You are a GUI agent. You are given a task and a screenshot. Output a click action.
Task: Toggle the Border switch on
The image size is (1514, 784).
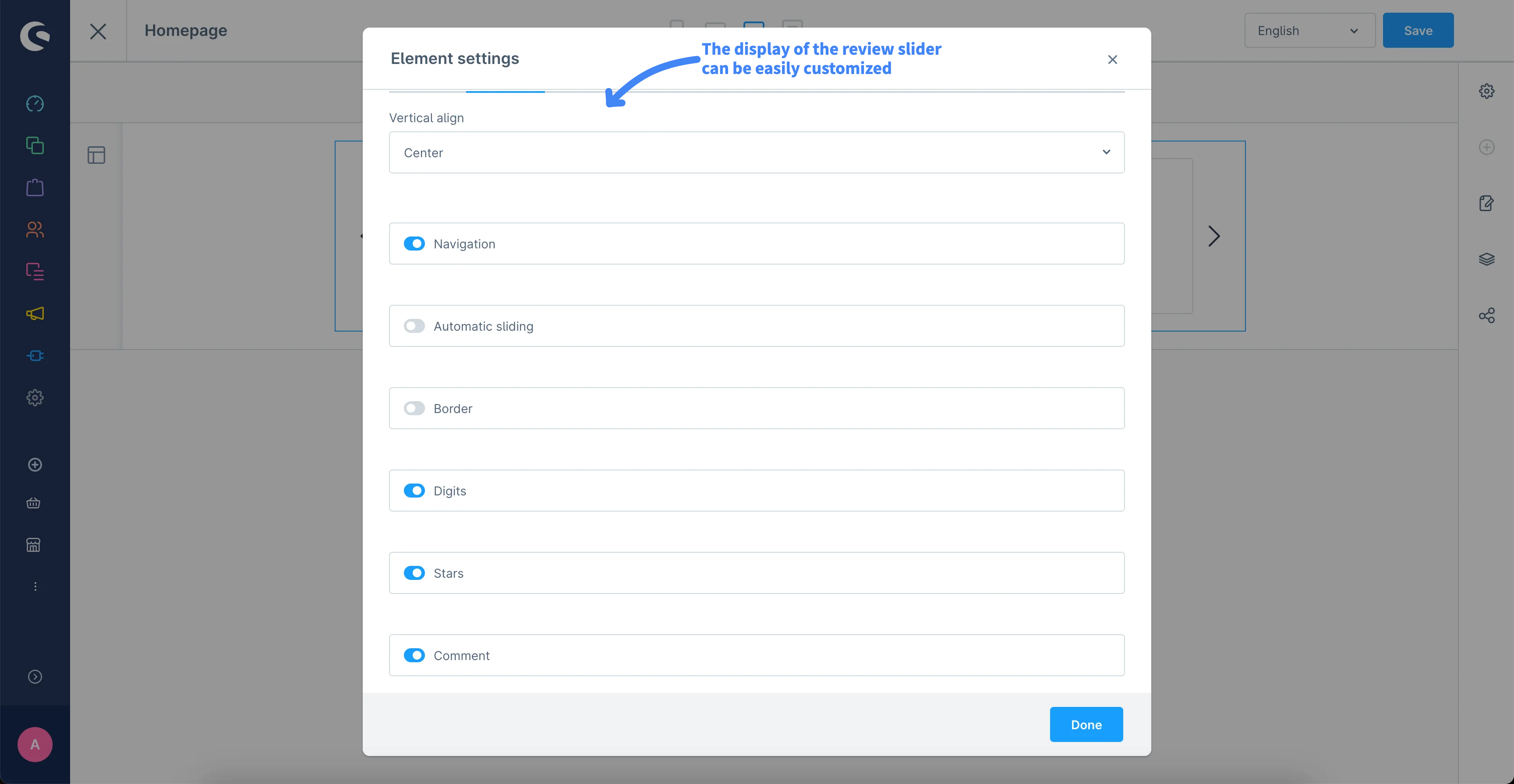click(414, 408)
